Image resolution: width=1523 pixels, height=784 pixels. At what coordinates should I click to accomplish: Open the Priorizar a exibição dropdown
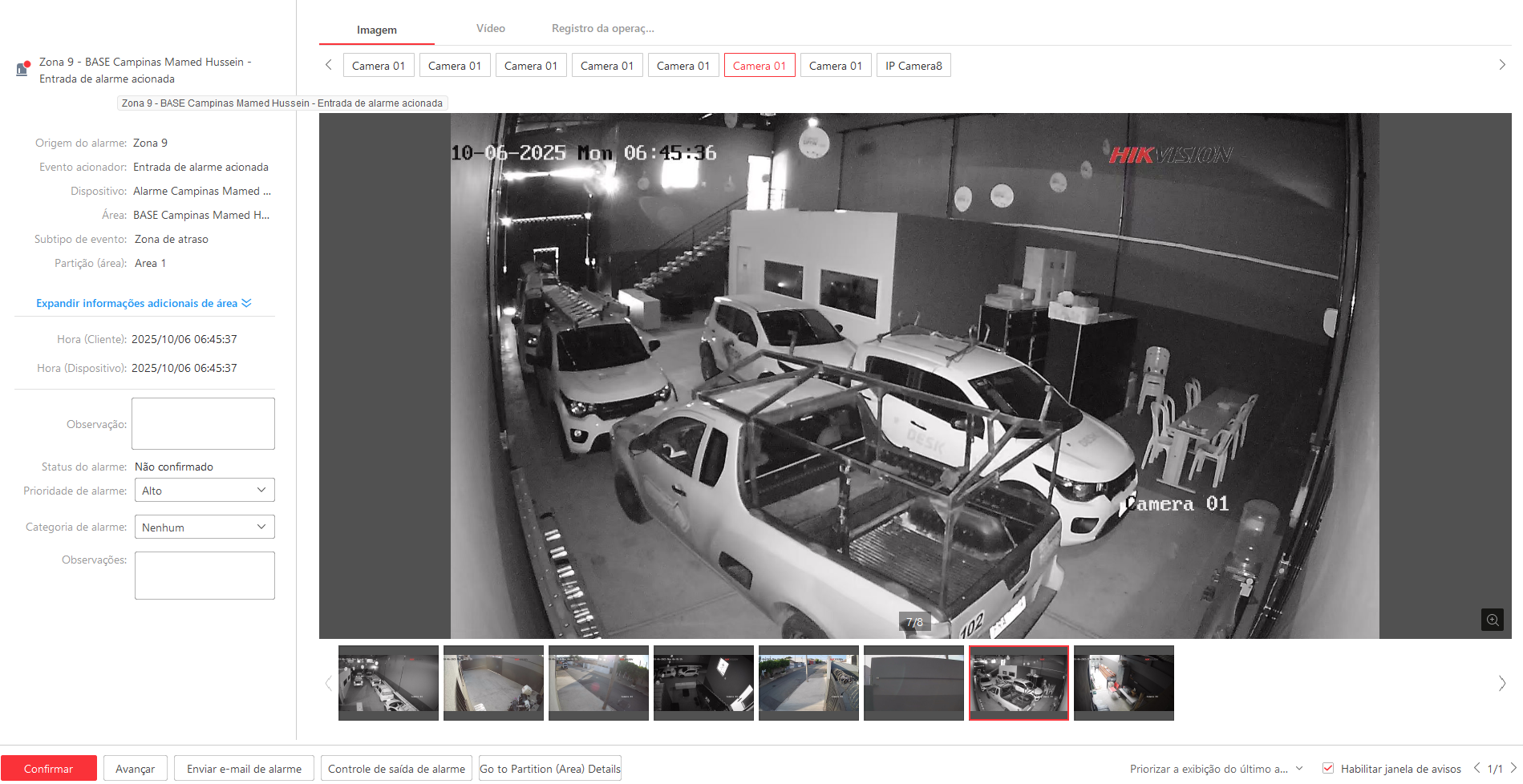1216,769
